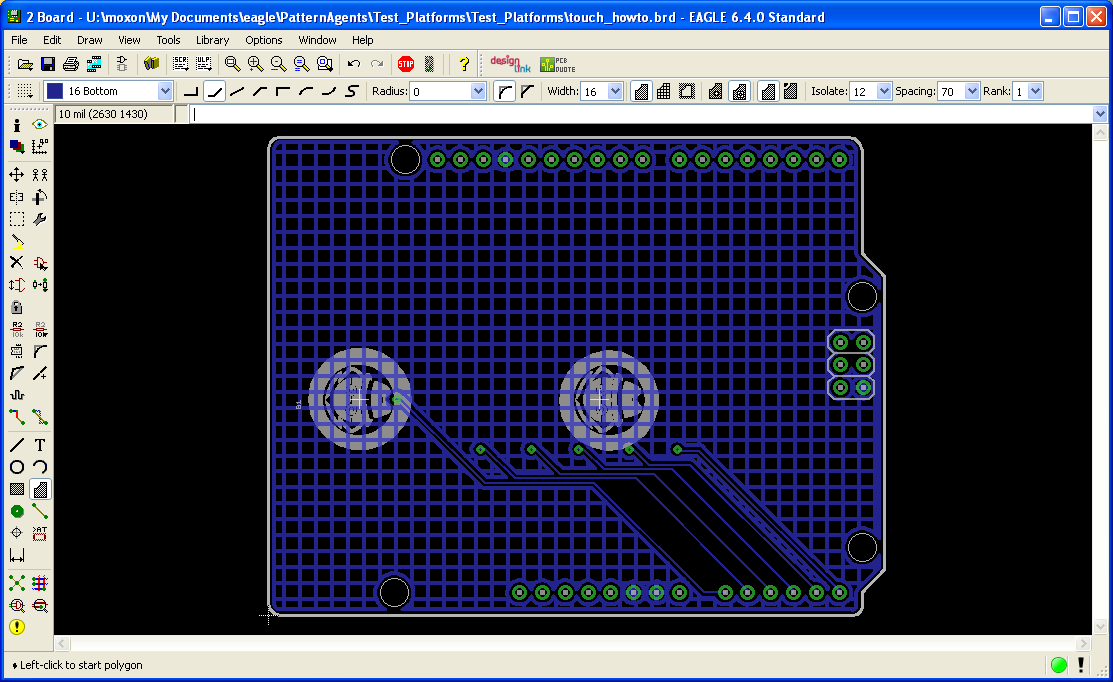
Task: Select the Route tool
Action: [17, 417]
